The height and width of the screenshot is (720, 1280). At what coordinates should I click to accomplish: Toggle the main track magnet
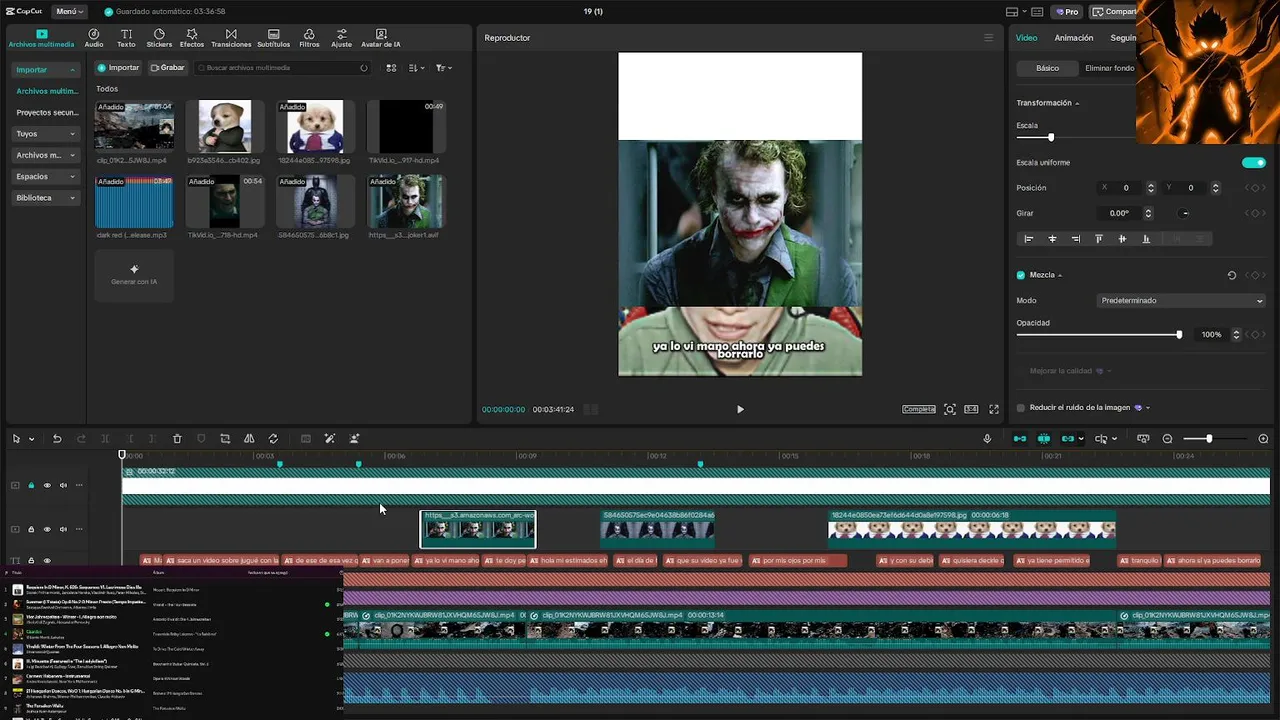(x=1020, y=439)
